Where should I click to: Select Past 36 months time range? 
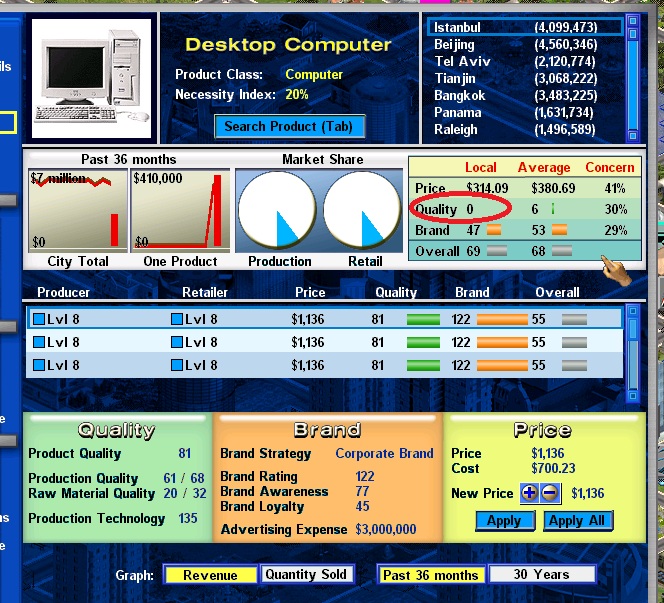click(x=430, y=575)
